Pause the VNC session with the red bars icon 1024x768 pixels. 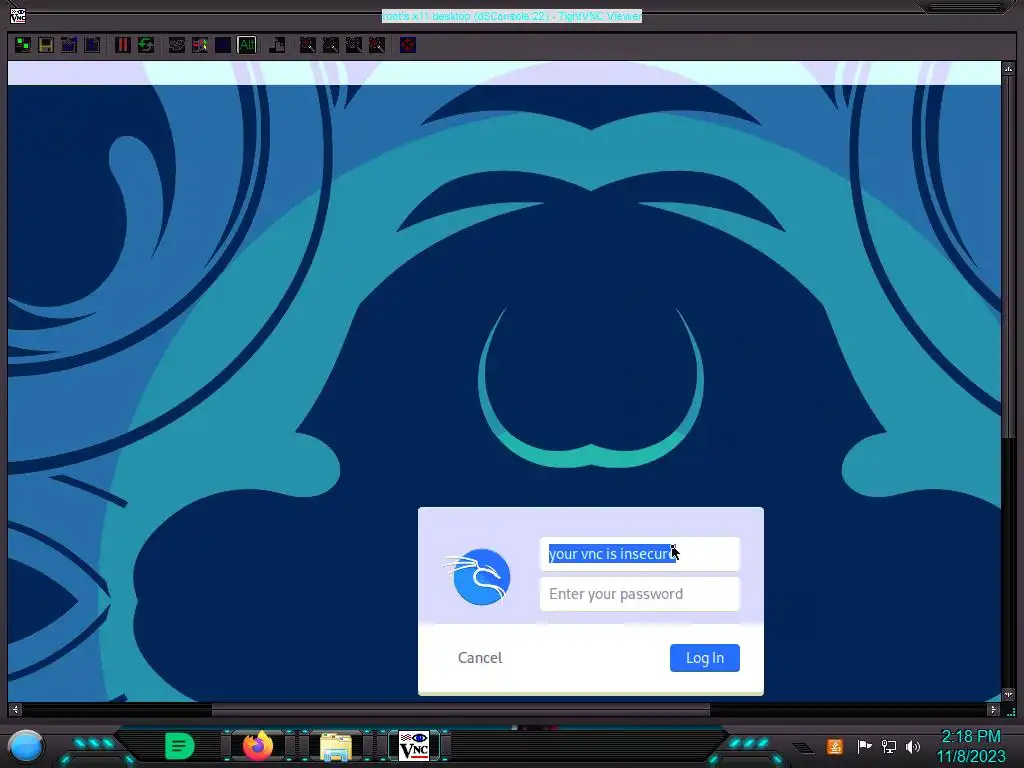pyautogui.click(x=123, y=45)
